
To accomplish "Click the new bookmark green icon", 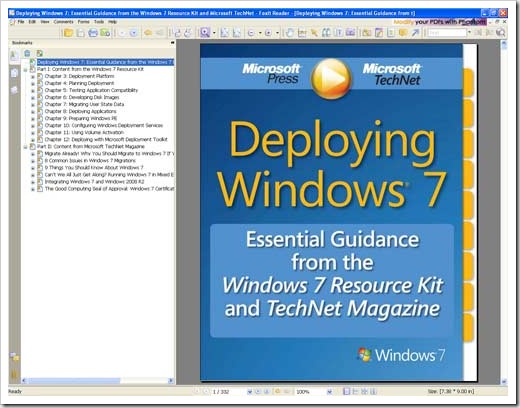I will click(40, 53).
